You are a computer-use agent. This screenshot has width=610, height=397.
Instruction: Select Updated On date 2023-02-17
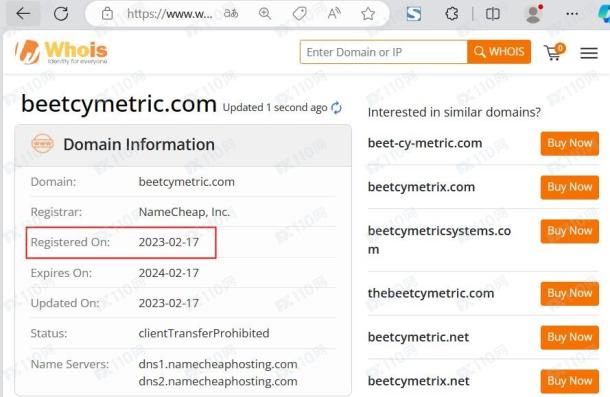pyautogui.click(x=169, y=303)
